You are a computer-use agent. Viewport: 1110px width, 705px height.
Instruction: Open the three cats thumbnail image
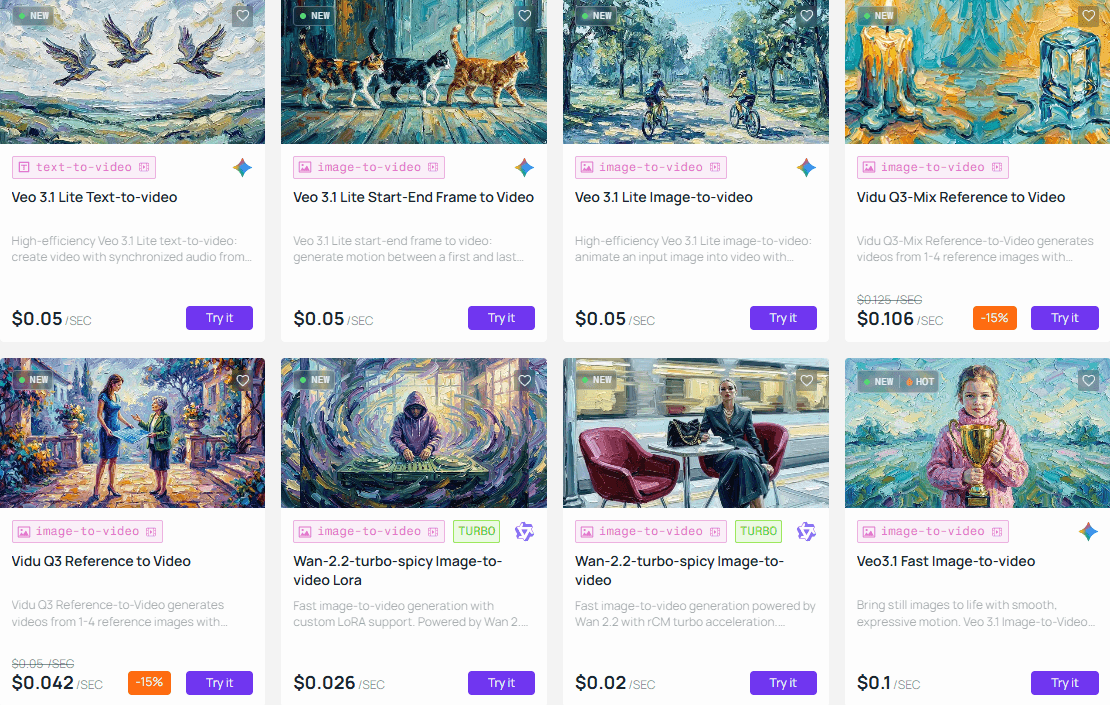[413, 71]
